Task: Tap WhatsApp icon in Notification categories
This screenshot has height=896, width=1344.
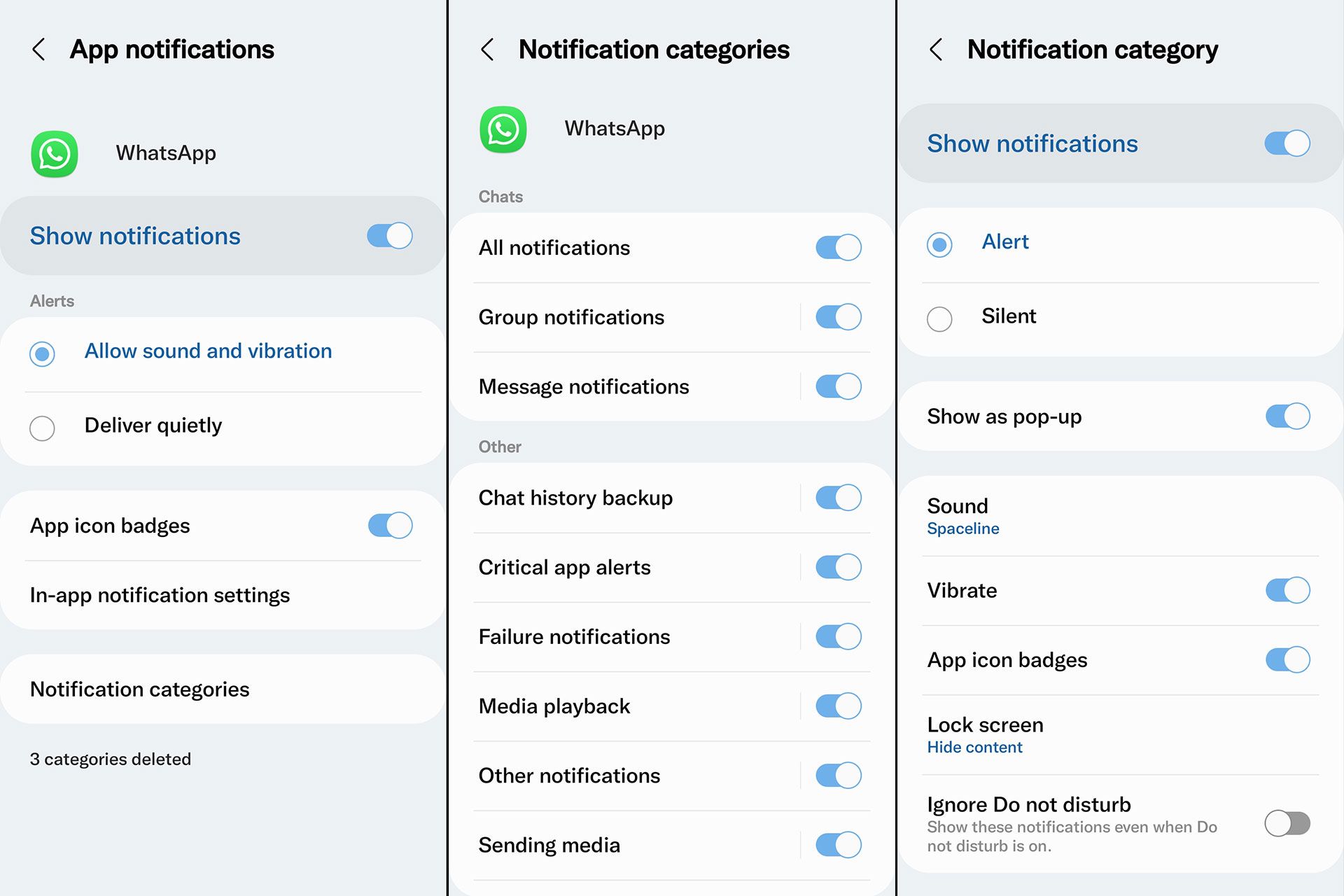Action: tap(503, 129)
